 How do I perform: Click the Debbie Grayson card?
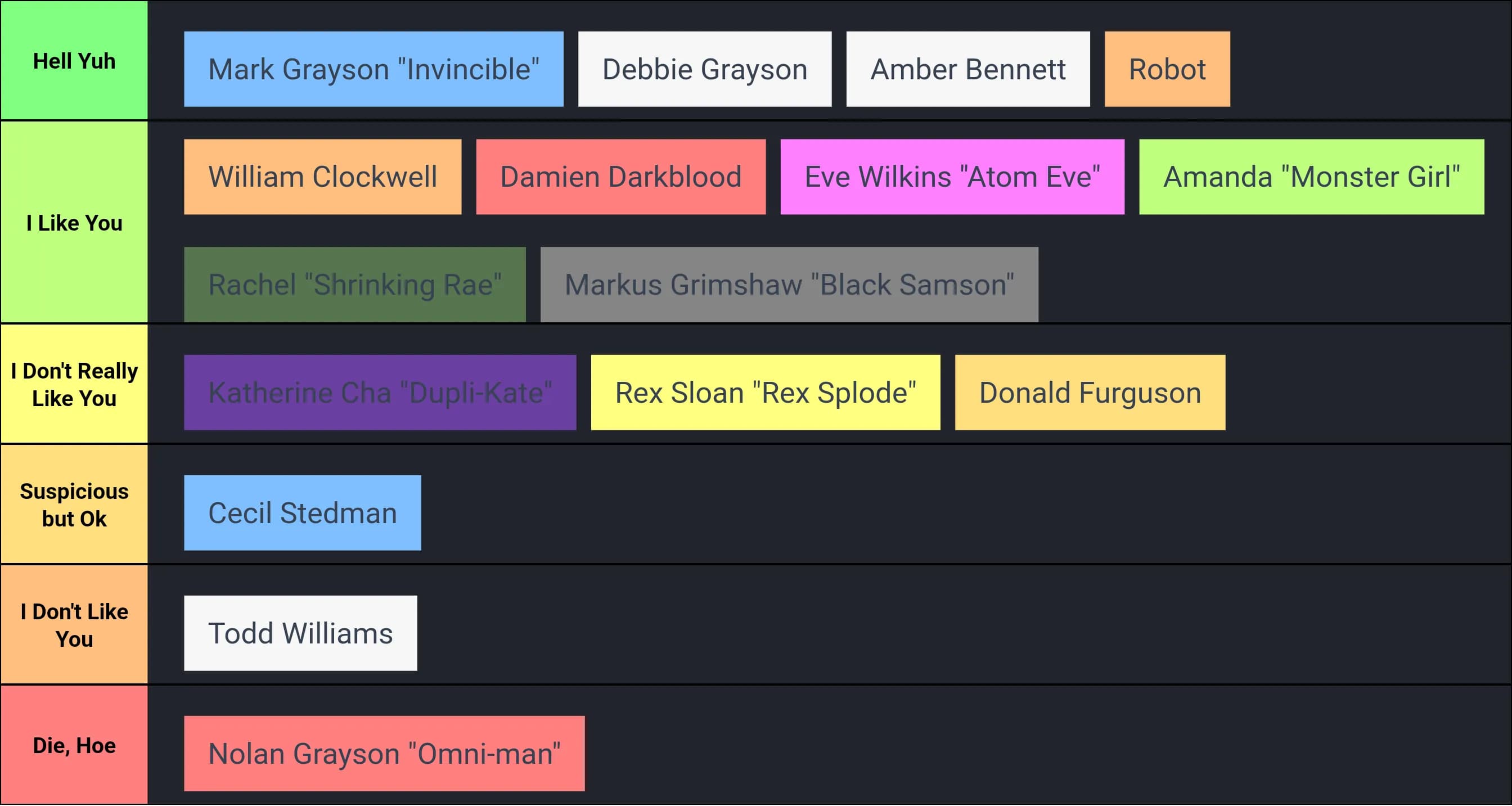coord(704,69)
